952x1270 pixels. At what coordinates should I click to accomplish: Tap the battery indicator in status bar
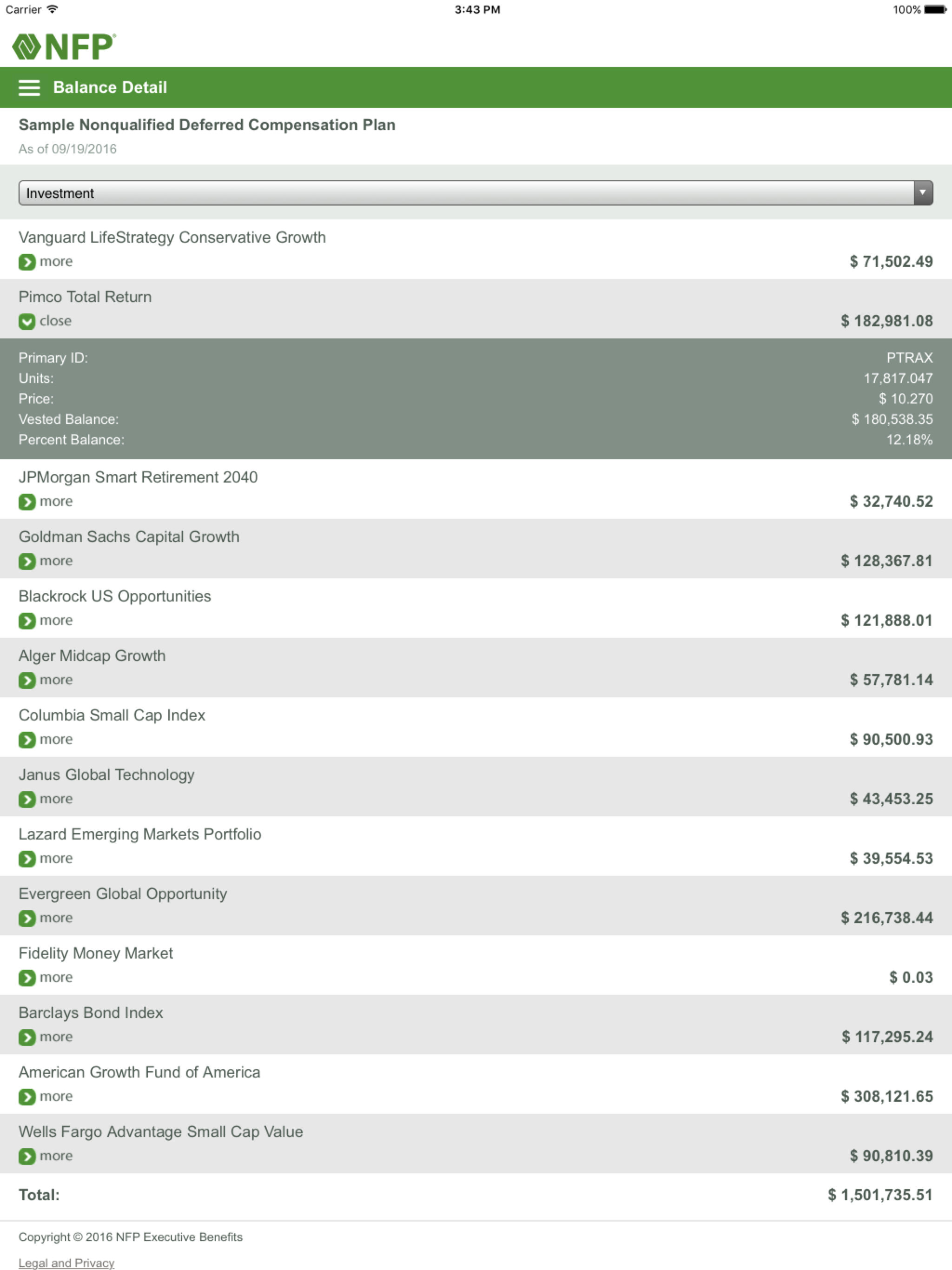(x=935, y=10)
